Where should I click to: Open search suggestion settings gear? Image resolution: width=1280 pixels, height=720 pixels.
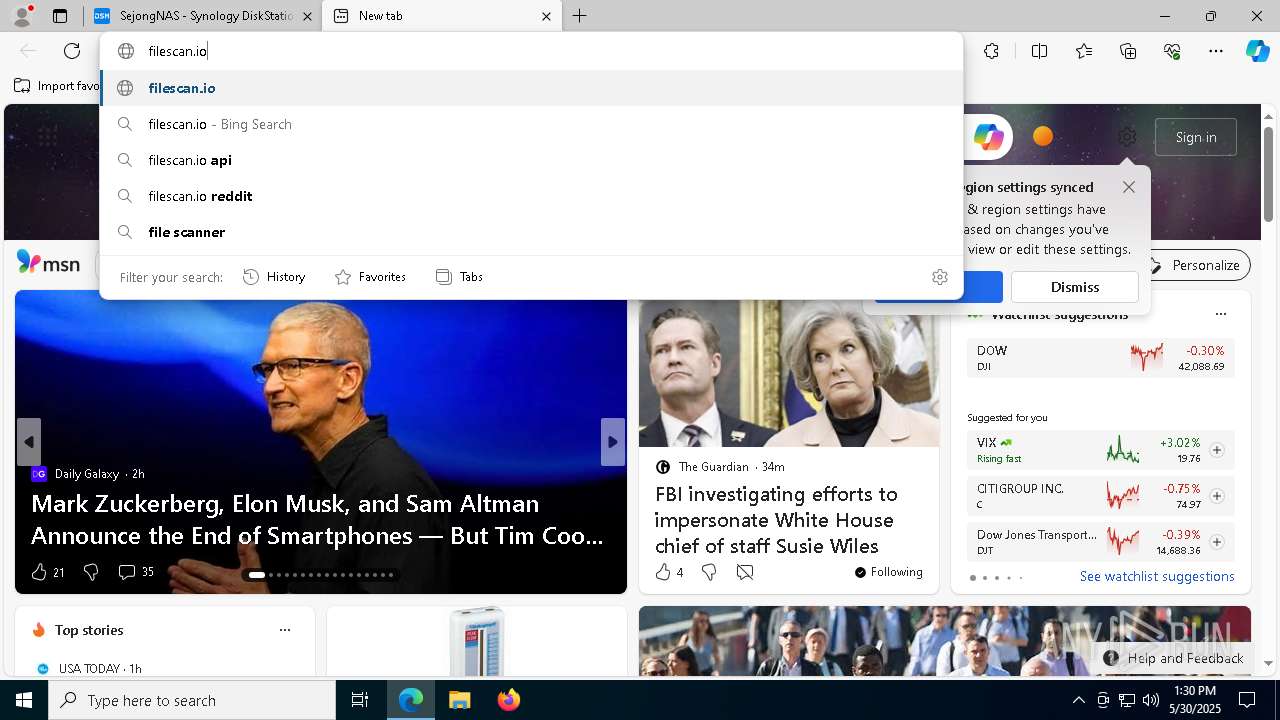tap(940, 277)
